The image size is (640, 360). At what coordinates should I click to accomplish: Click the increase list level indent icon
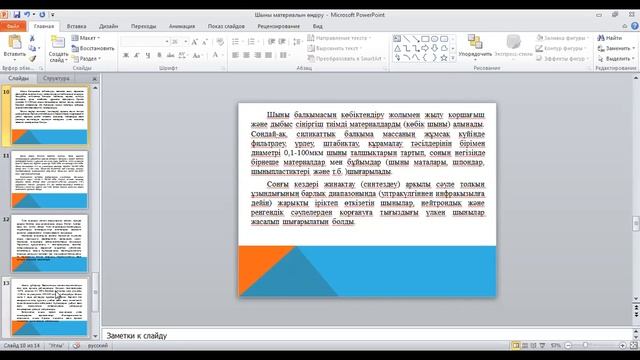click(x=282, y=42)
